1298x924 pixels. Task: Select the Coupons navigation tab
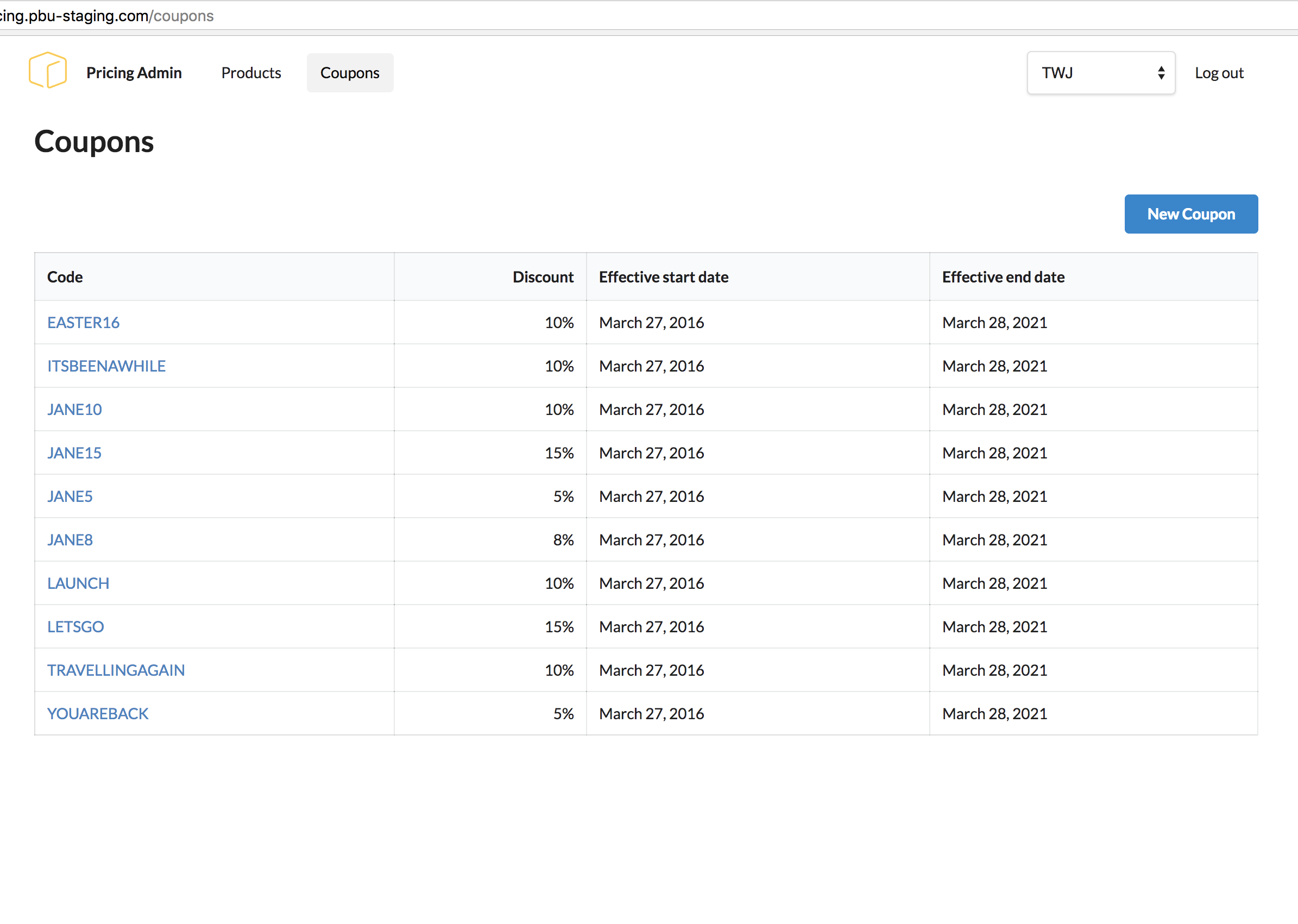(x=349, y=73)
